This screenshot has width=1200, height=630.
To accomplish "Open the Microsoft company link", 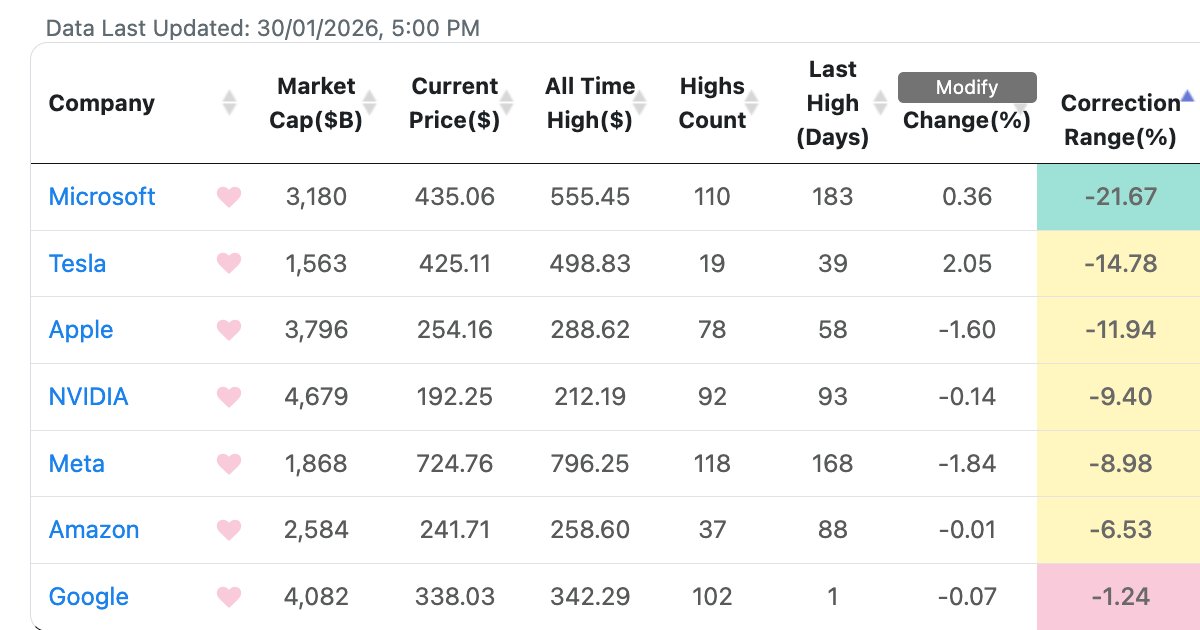I will 102,197.
